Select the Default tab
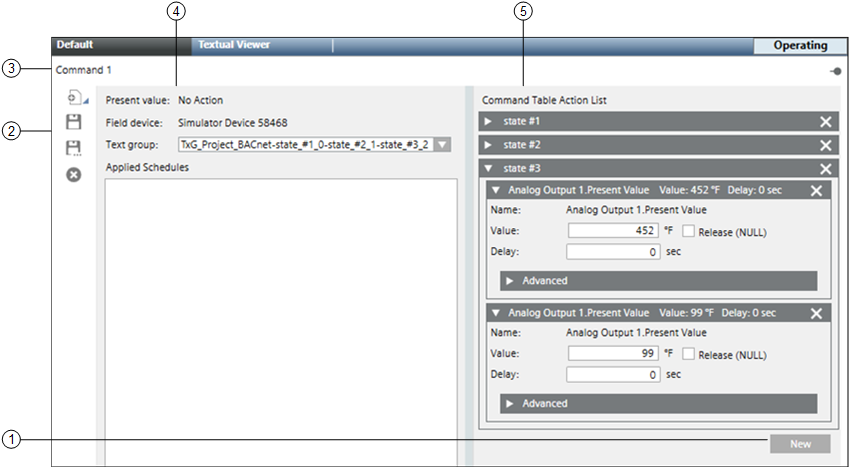 tap(75, 45)
